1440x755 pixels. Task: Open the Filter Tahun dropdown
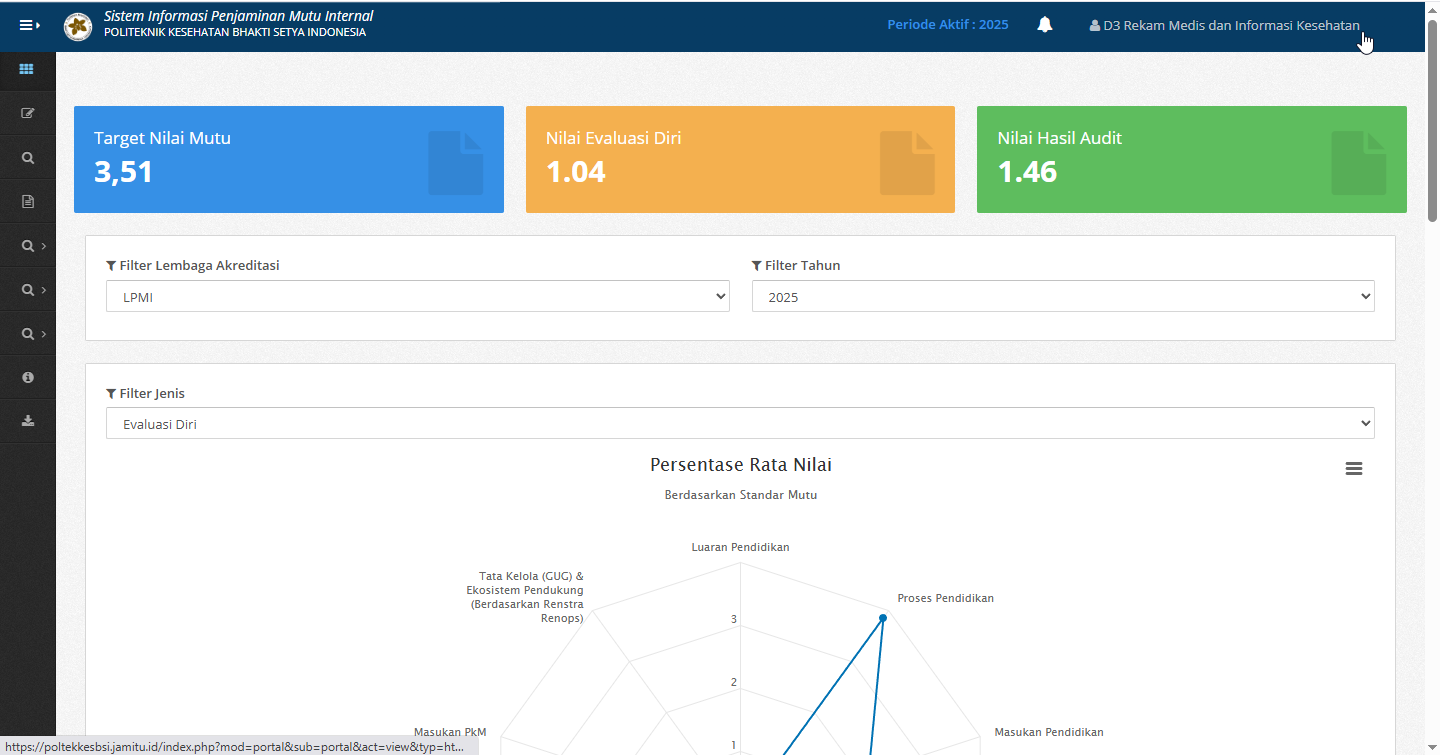tap(1062, 296)
